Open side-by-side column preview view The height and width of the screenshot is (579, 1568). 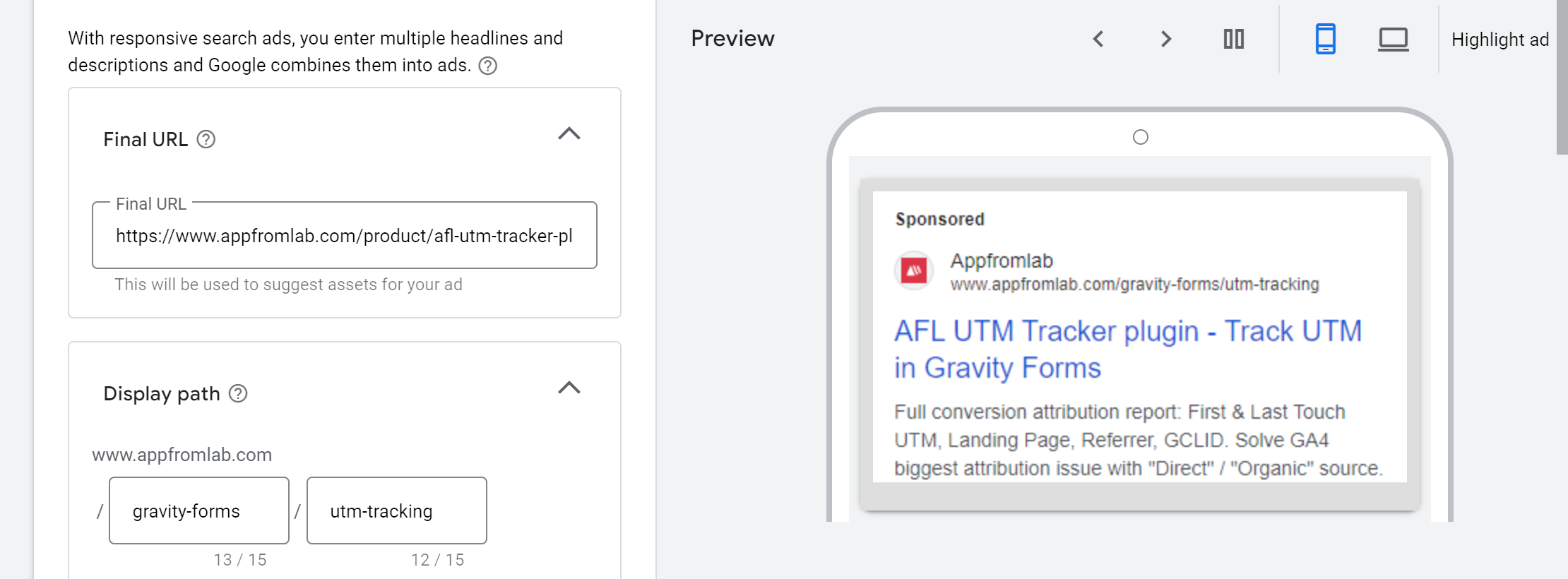tap(1234, 39)
